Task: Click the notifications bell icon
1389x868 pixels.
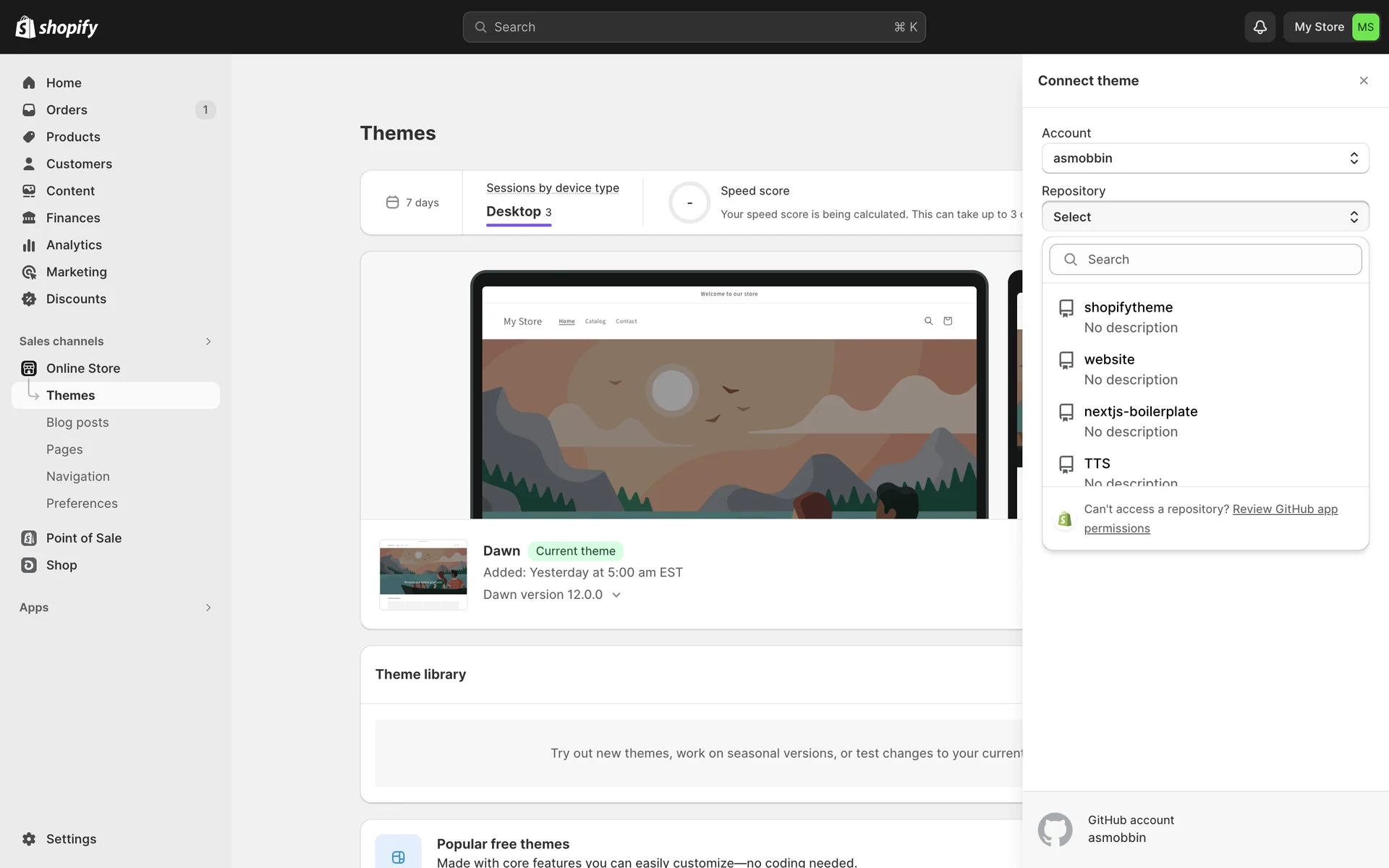Action: [x=1260, y=27]
